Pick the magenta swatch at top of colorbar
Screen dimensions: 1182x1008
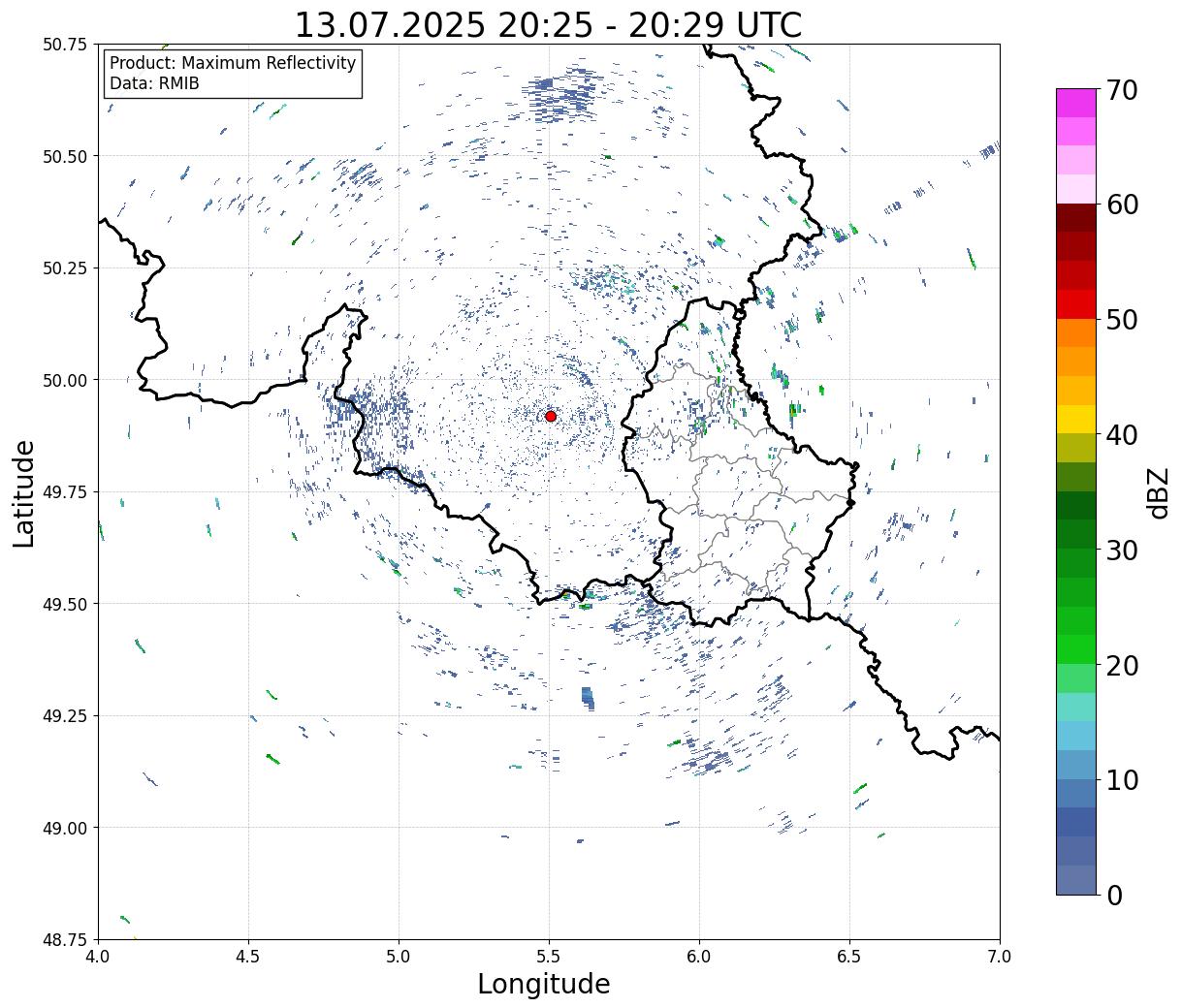coord(1076,103)
